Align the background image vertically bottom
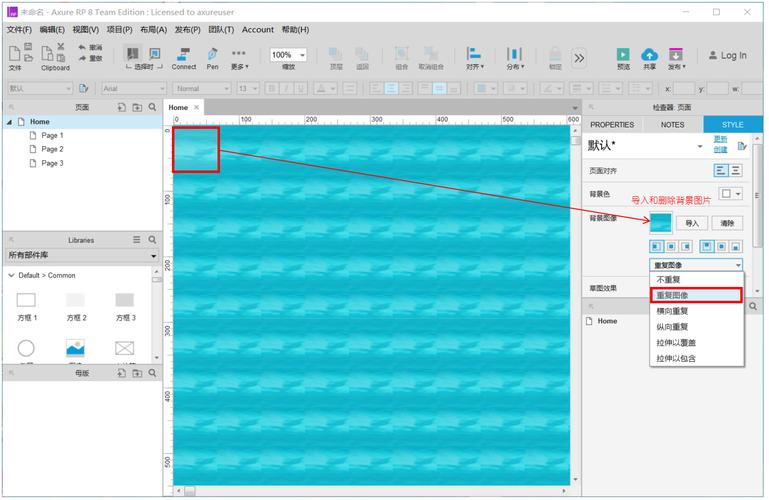769x500 pixels. tap(736, 247)
